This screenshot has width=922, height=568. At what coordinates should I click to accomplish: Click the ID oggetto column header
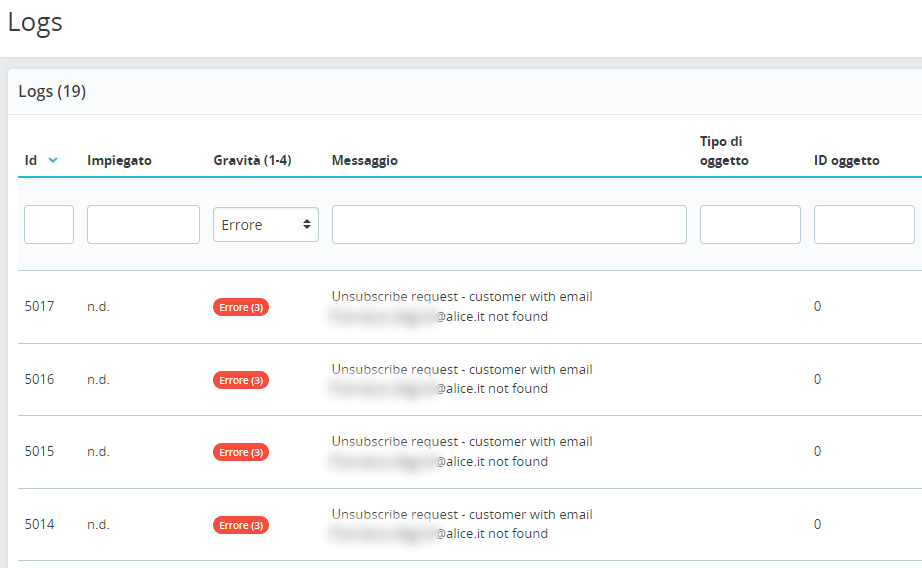pyautogui.click(x=846, y=160)
